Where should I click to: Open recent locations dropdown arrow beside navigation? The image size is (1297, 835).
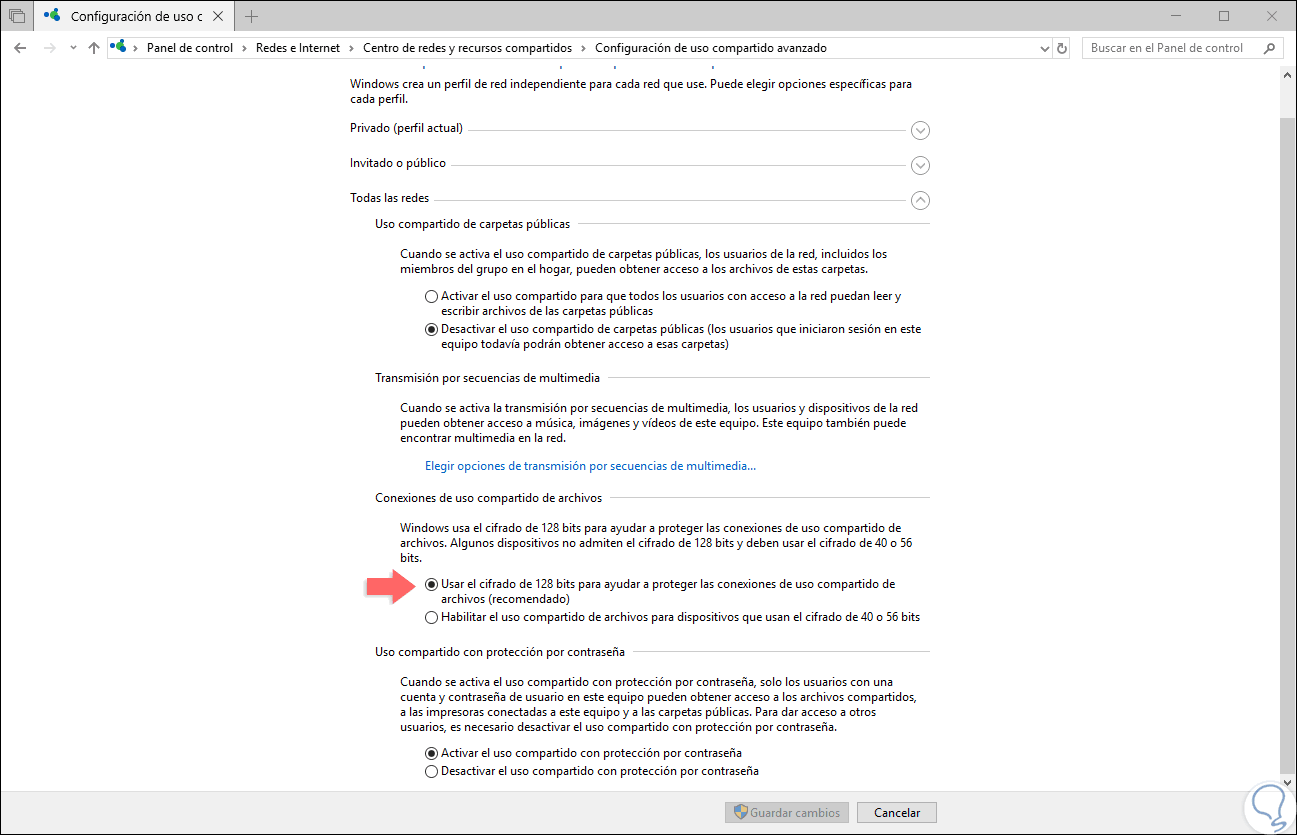[x=73, y=48]
